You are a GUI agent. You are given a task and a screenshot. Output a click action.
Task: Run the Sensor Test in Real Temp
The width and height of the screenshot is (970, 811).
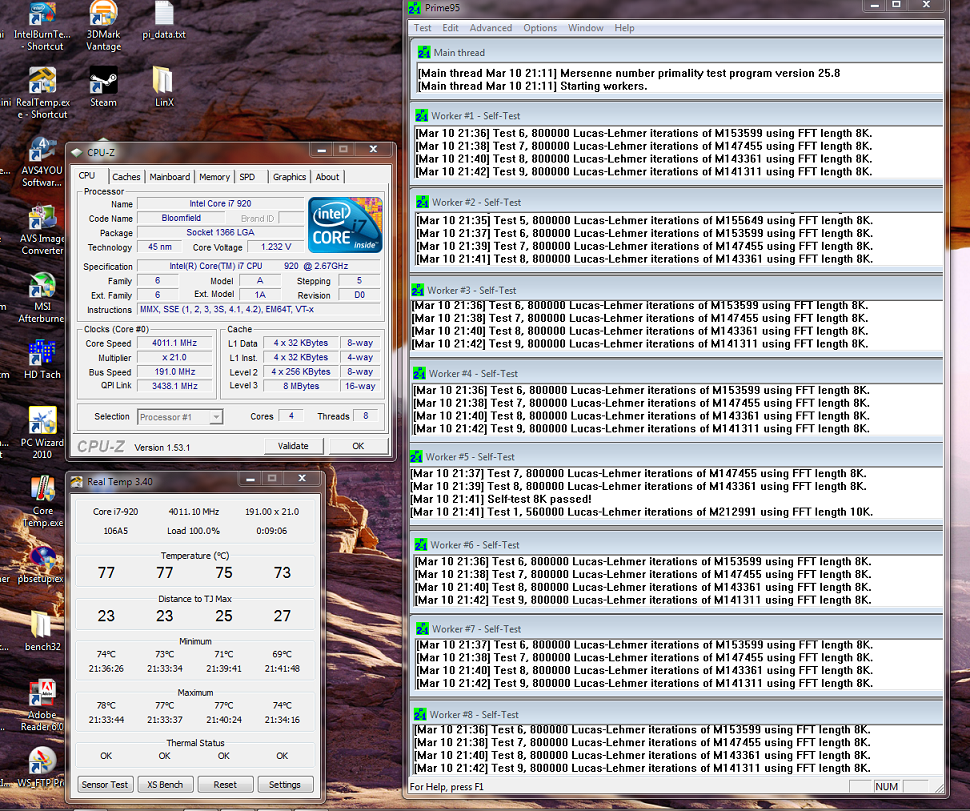click(x=104, y=784)
